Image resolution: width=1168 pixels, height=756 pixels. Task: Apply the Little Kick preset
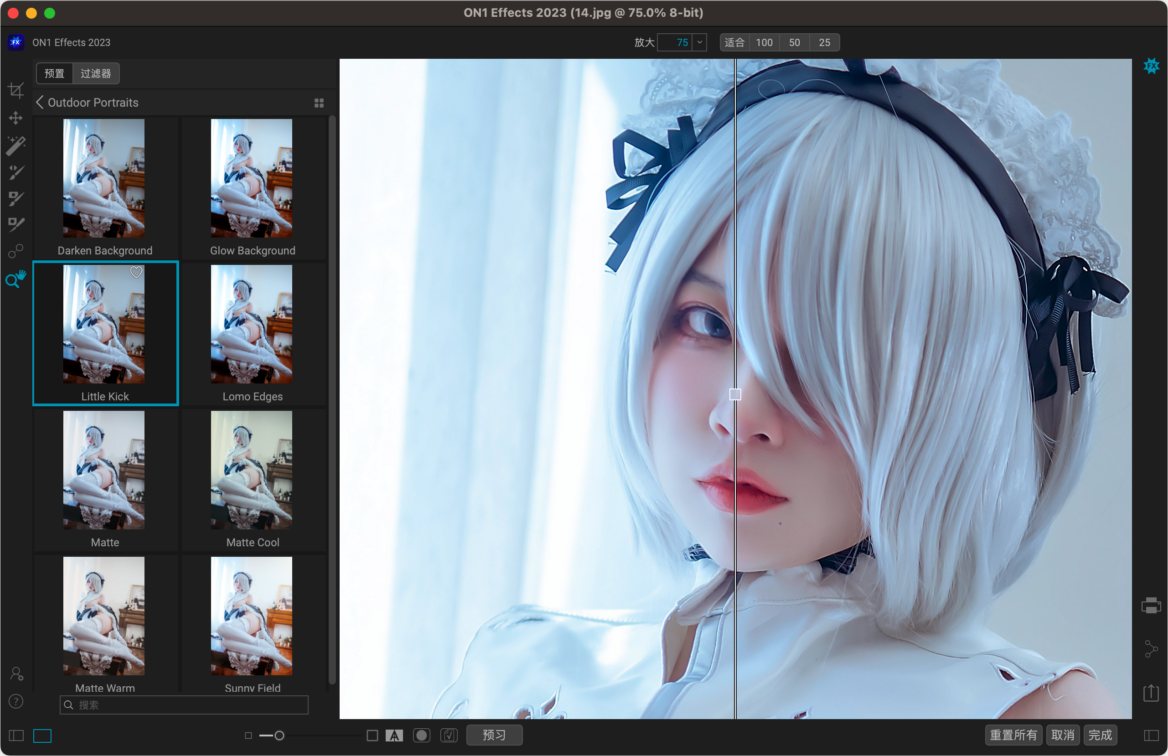point(105,334)
